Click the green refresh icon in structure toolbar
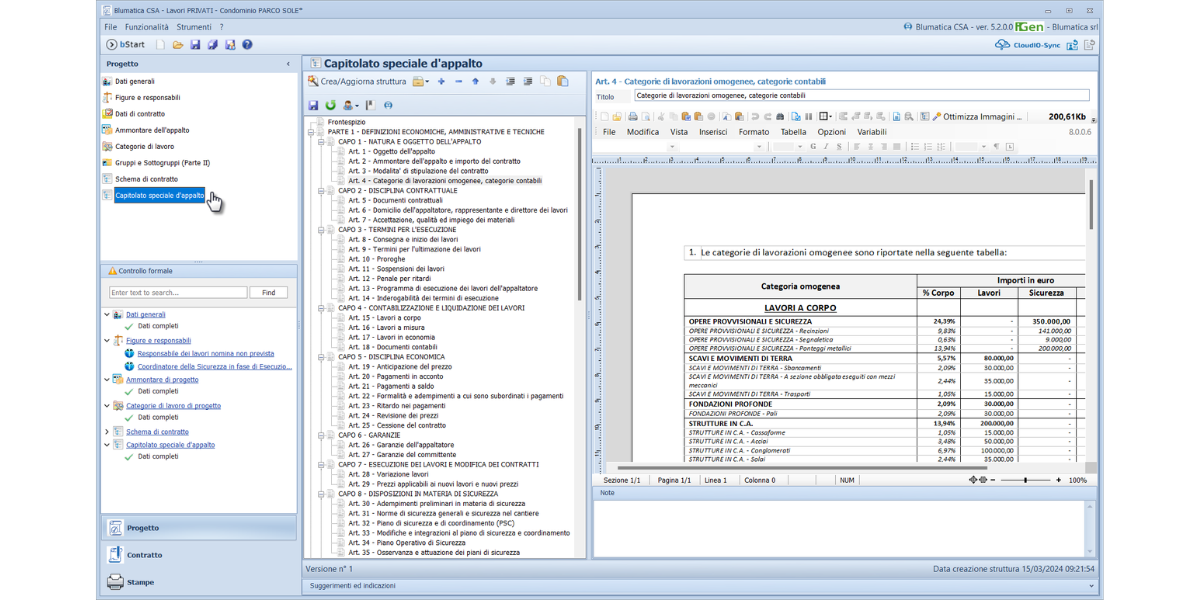The height and width of the screenshot is (600, 1200). pyautogui.click(x=331, y=105)
